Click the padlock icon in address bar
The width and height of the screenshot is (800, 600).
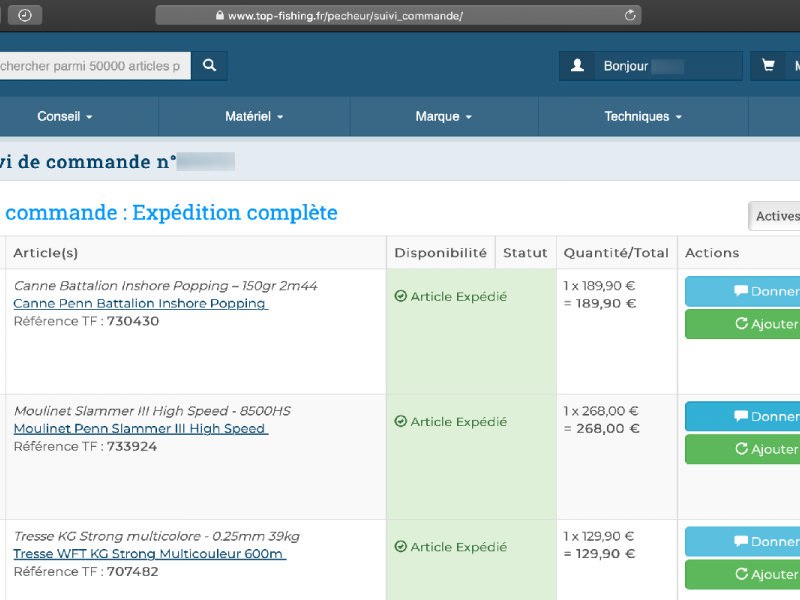point(220,16)
